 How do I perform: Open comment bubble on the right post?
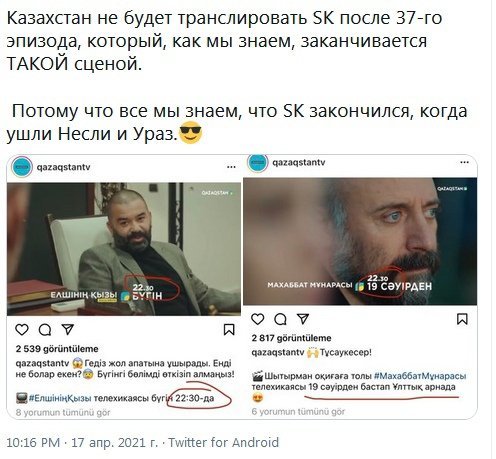pos(280,319)
